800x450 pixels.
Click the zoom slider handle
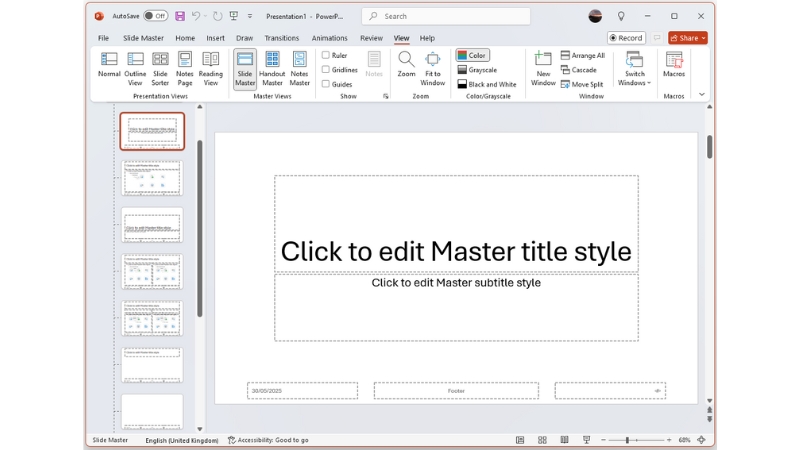coord(627,440)
